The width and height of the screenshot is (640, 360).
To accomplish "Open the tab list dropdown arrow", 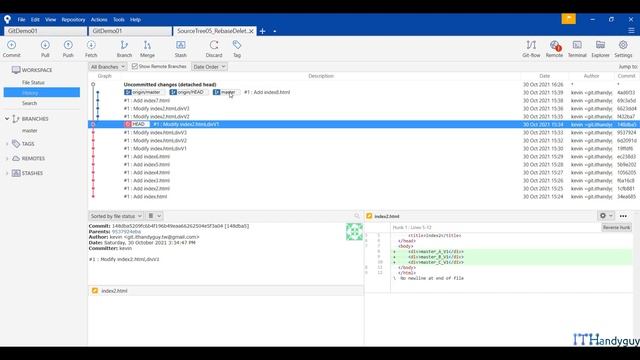I will tap(275, 31).
